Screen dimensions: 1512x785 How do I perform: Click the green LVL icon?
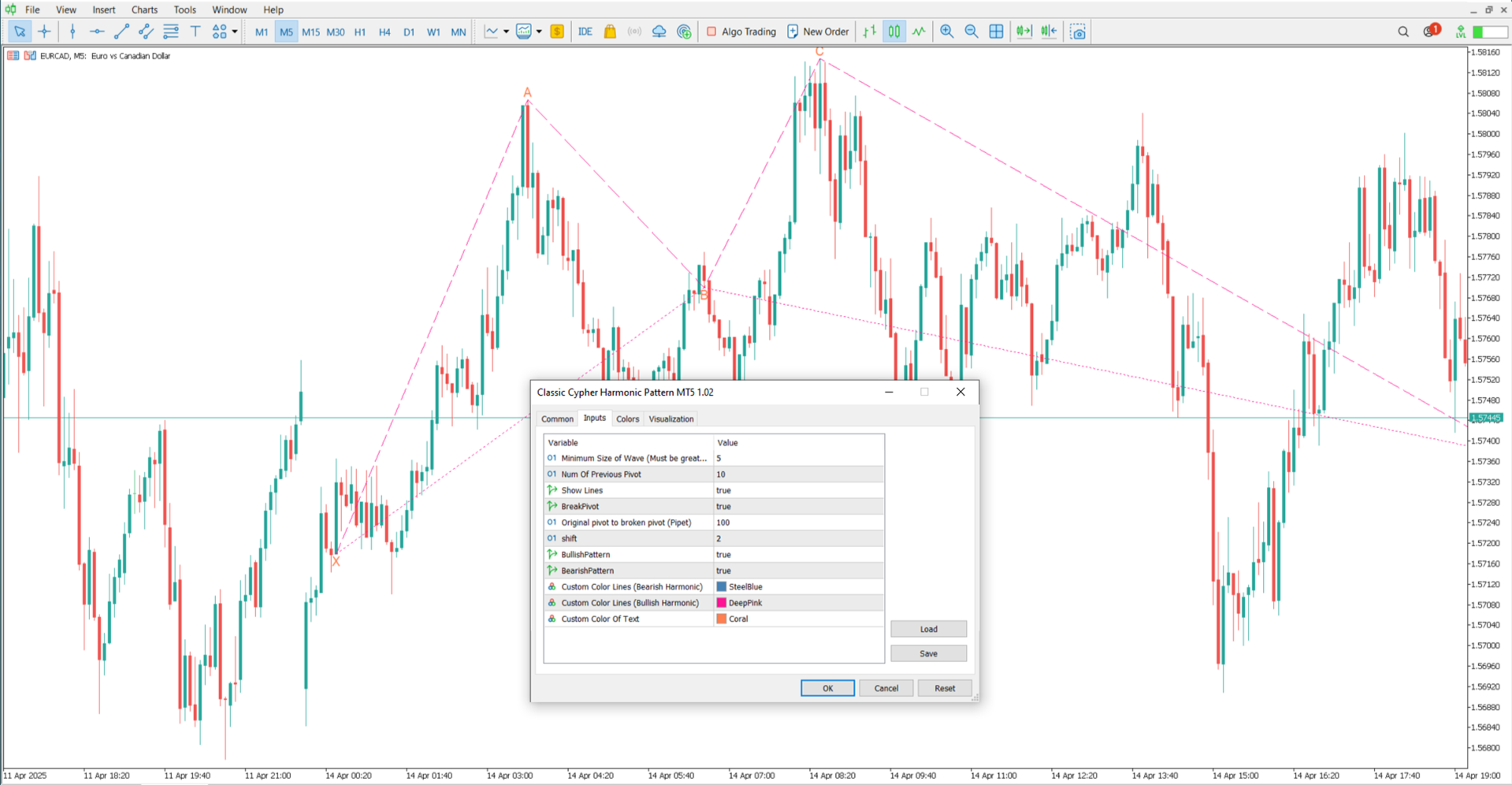pyautogui.click(x=1460, y=32)
